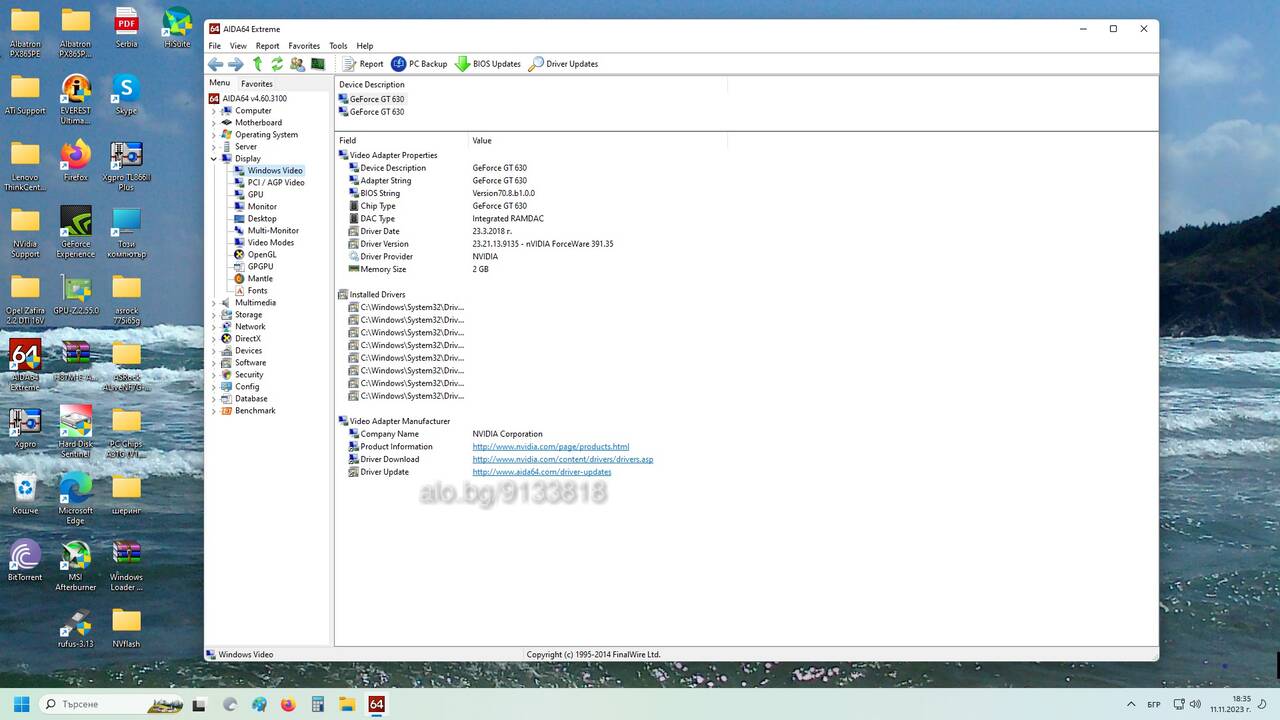Refresh the page with green arrows icon
The image size is (1280, 720).
tap(277, 64)
